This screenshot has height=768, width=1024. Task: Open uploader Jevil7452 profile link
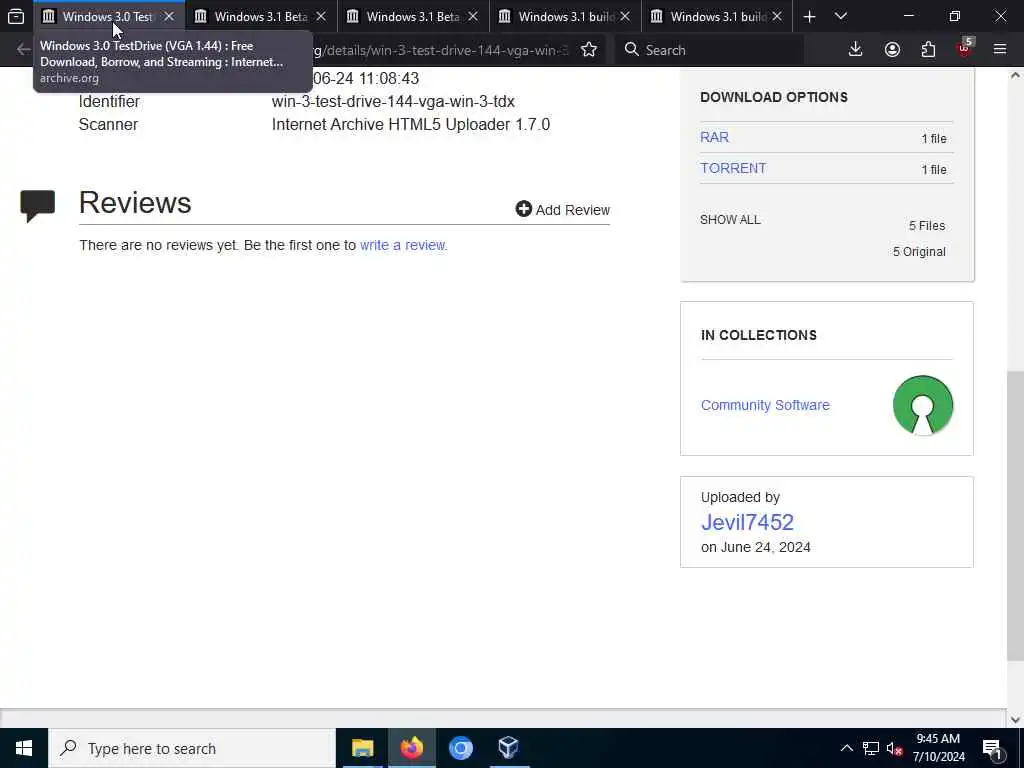pyautogui.click(x=747, y=522)
